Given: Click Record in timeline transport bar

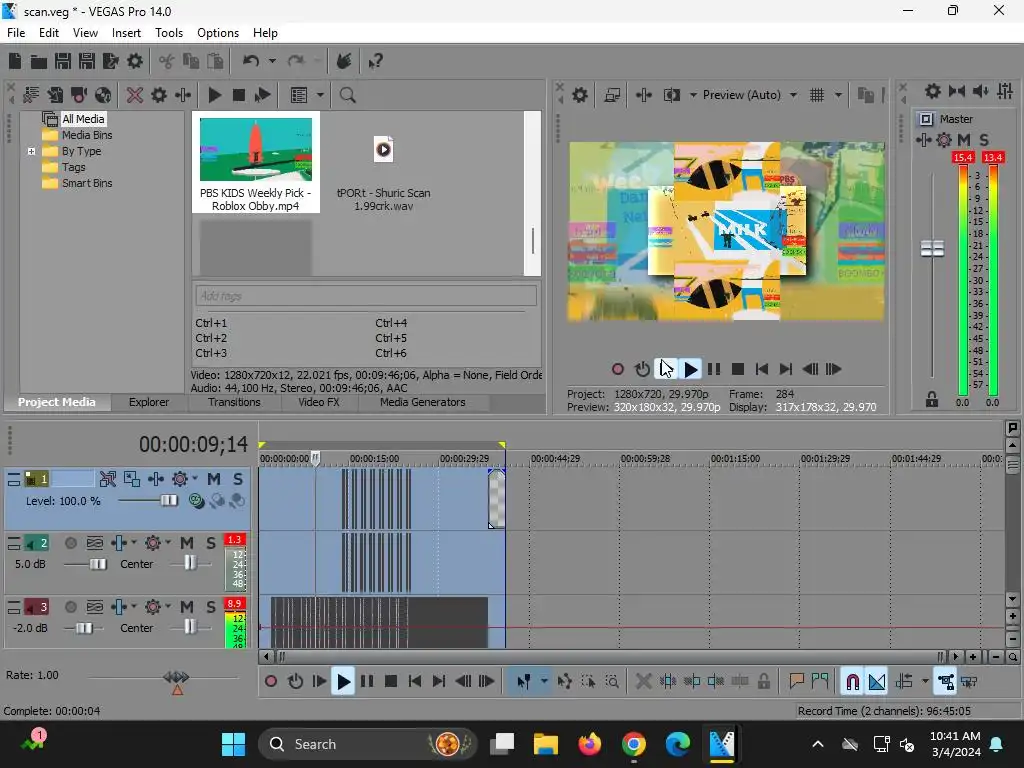Looking at the screenshot, I should pyautogui.click(x=271, y=682).
